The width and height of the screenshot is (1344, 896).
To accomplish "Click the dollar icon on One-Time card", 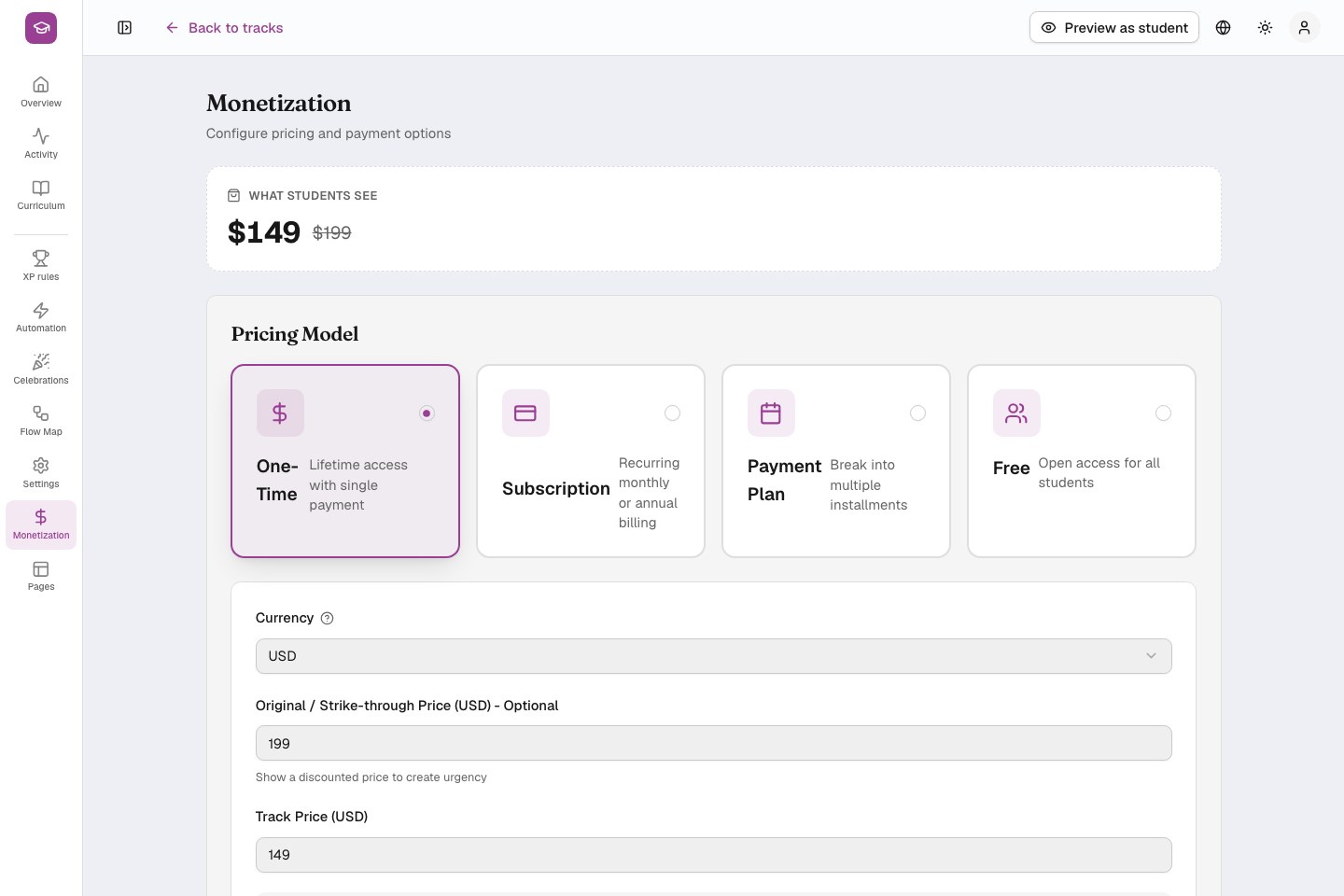I will pyautogui.click(x=280, y=413).
